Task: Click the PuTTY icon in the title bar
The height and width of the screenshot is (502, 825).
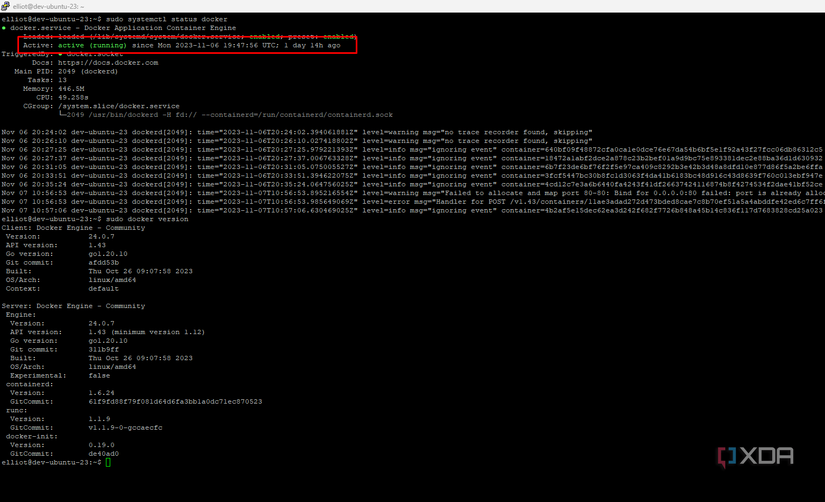Action: coord(5,6)
